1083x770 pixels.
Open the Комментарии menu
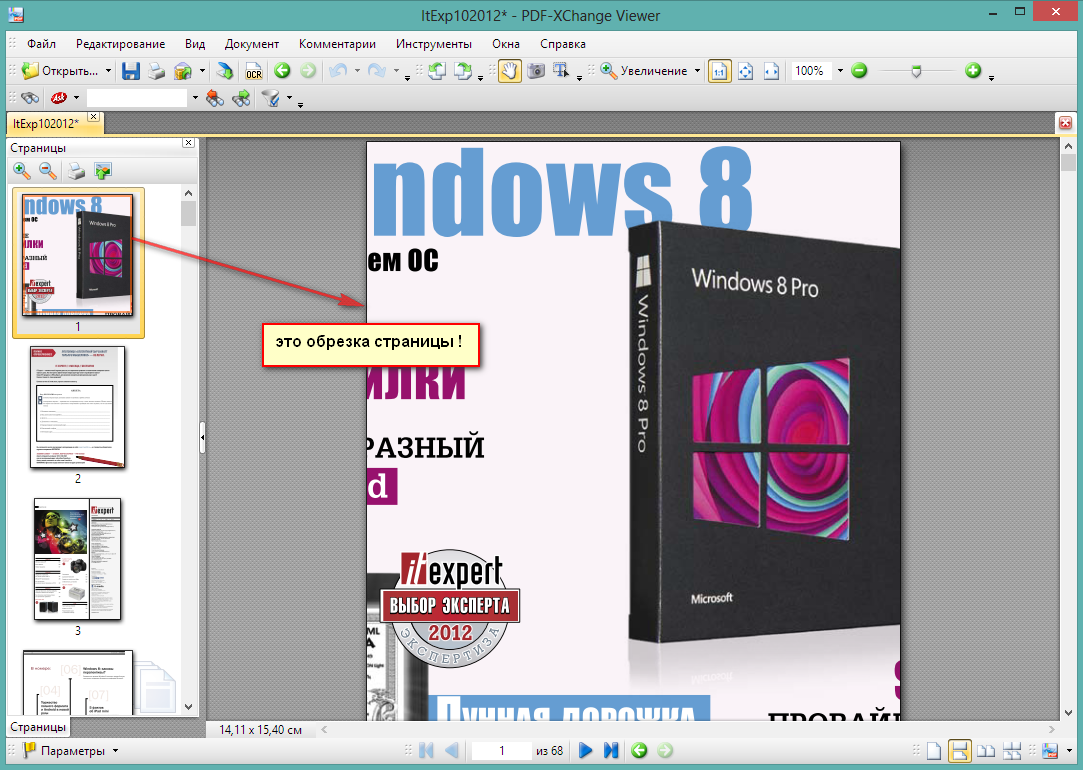click(337, 44)
